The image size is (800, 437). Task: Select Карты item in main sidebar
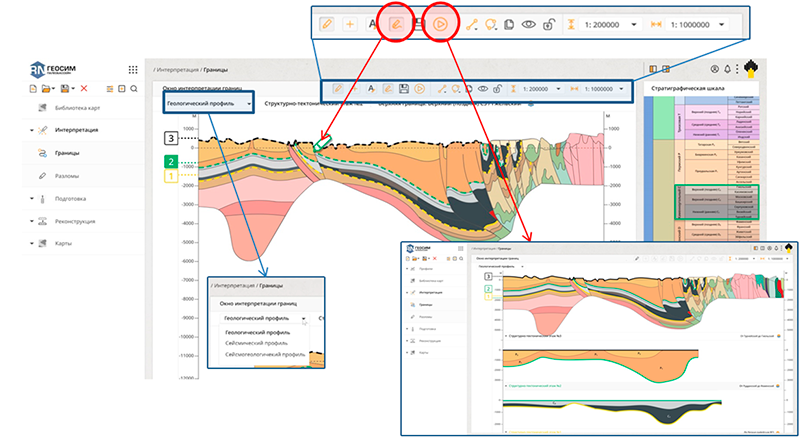click(x=63, y=244)
